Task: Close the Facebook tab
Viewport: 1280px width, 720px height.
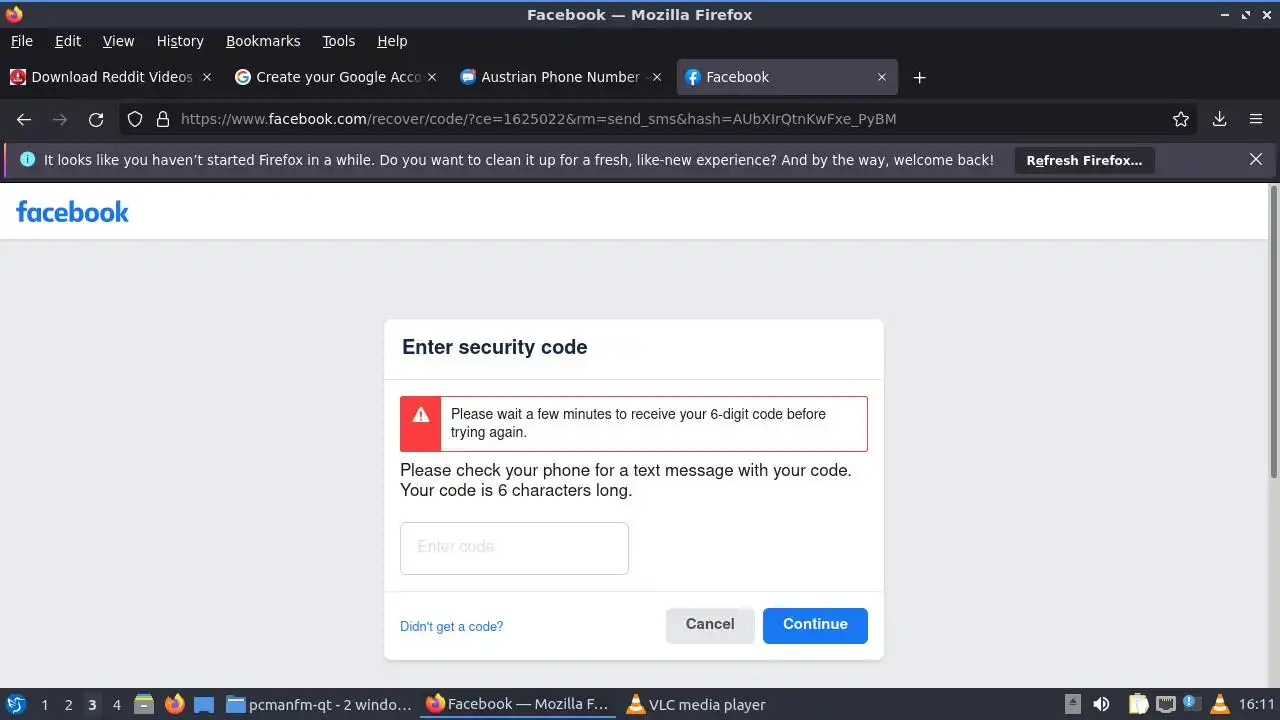Action: [x=882, y=77]
